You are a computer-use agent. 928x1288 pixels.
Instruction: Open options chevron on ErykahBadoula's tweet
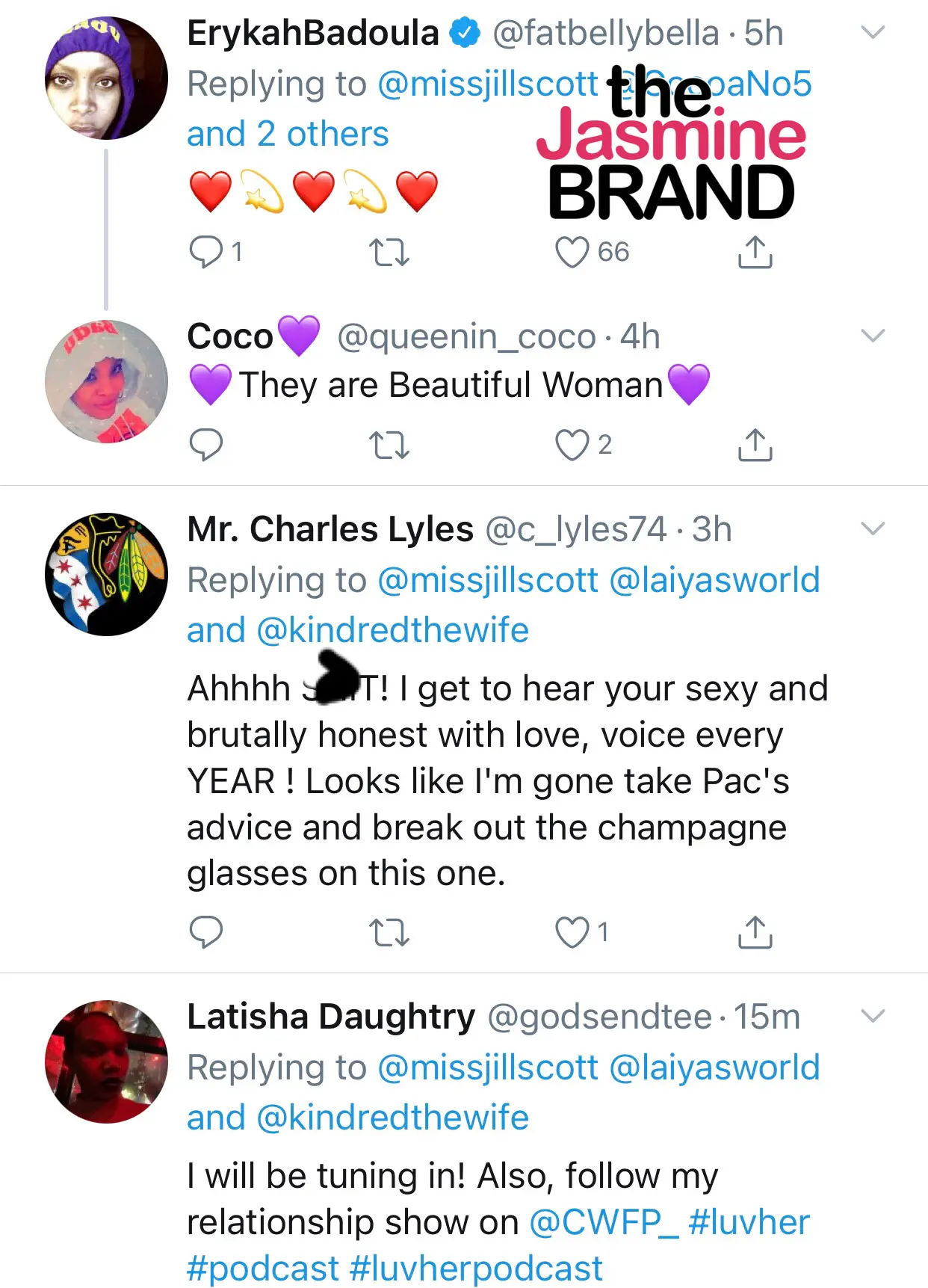pyautogui.click(x=873, y=32)
